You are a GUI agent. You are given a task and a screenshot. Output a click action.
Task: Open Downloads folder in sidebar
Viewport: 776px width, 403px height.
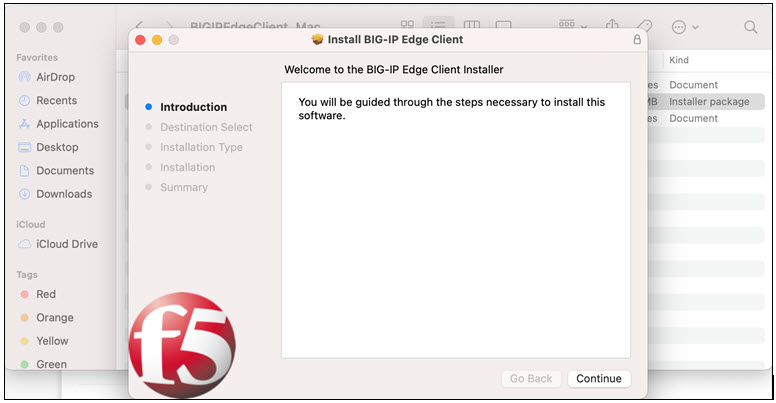tap(63, 194)
